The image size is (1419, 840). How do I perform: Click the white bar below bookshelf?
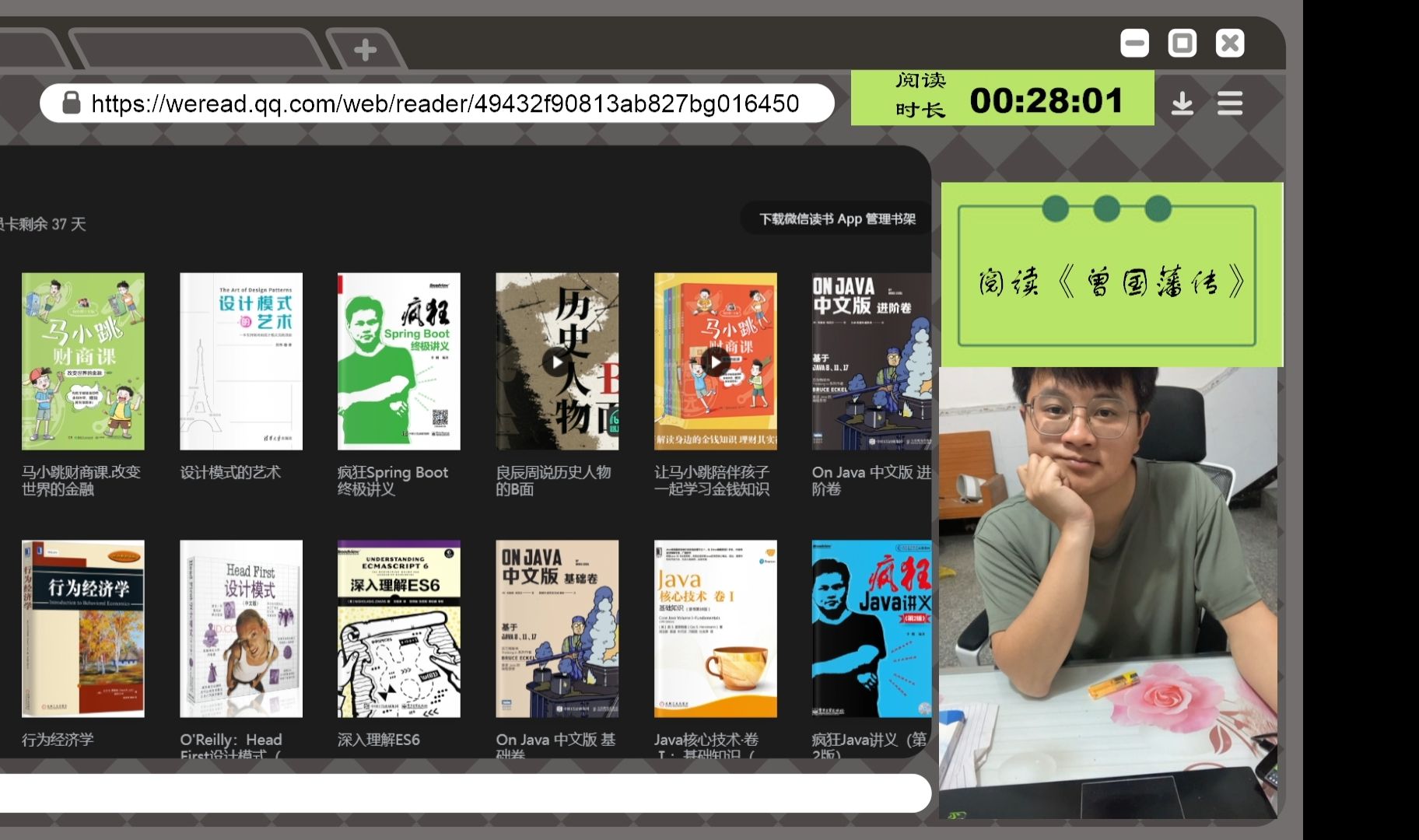pyautogui.click(x=465, y=793)
